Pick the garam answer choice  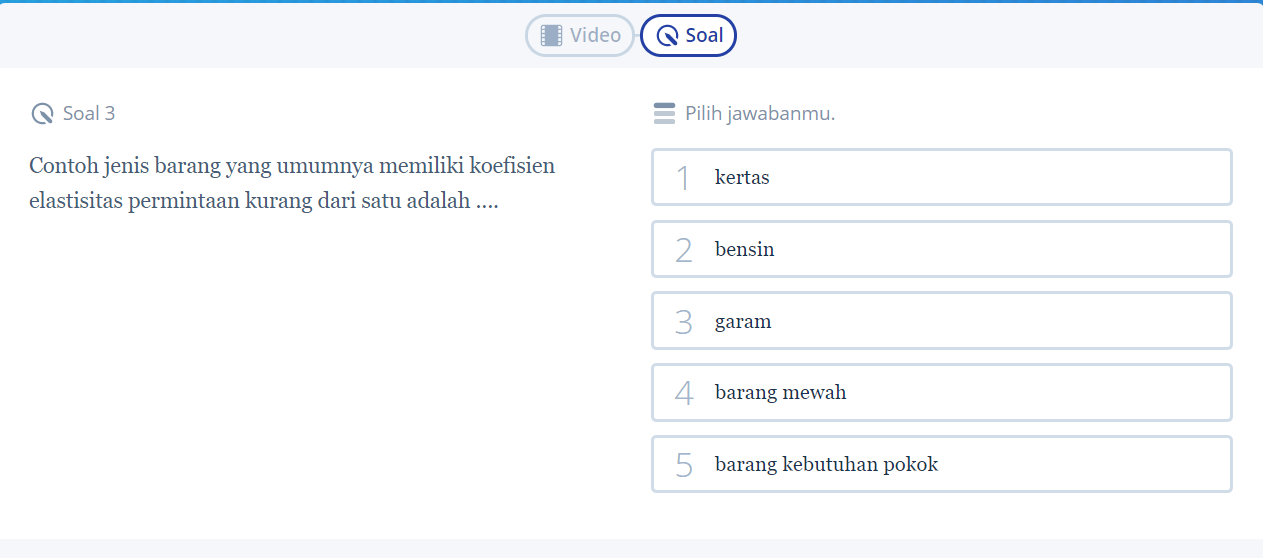[x=941, y=322]
